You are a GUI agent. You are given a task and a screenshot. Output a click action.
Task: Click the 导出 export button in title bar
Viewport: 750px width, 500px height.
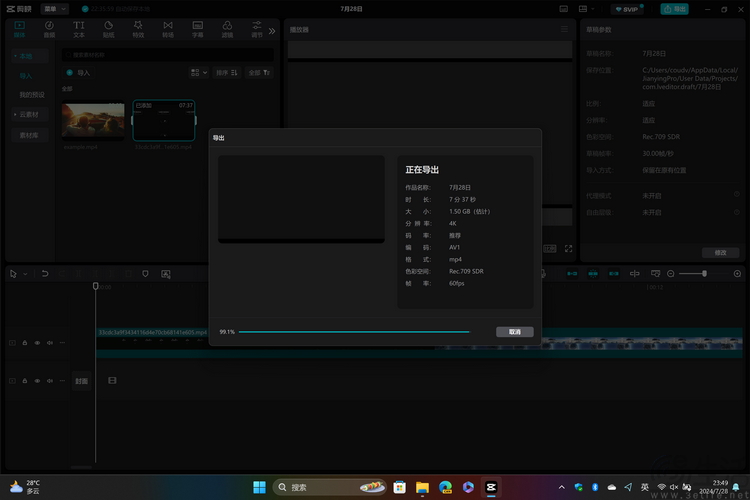point(674,9)
